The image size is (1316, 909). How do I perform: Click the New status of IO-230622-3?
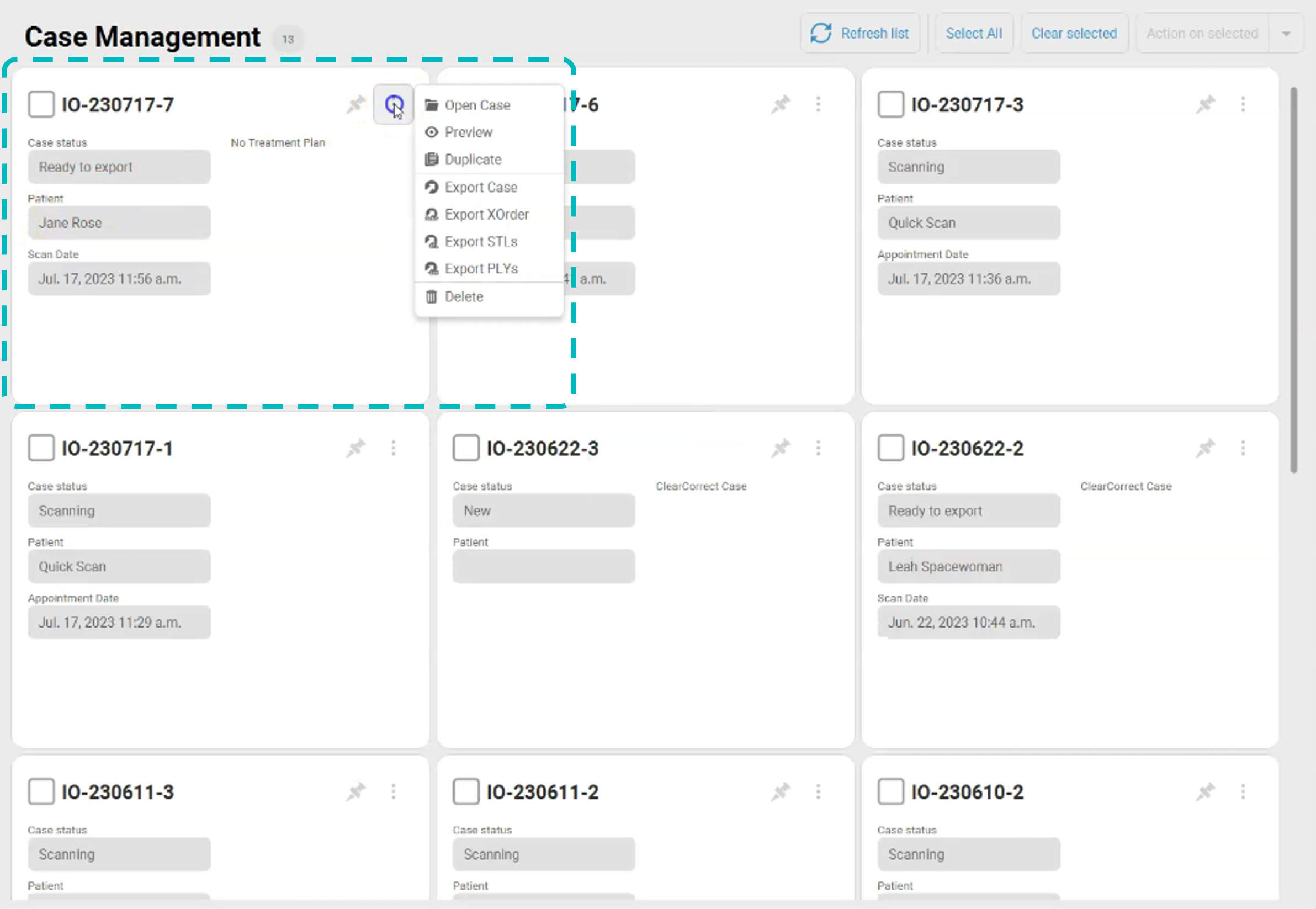tap(544, 511)
